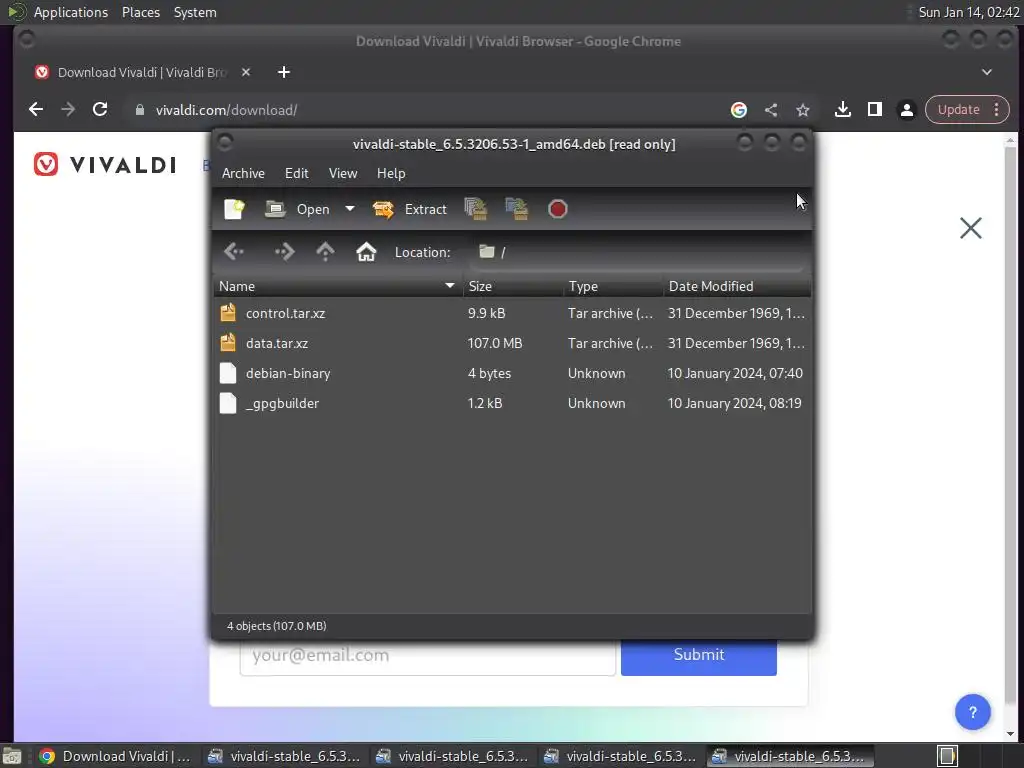The height and width of the screenshot is (768, 1024).
Task: Open a new Chrome tab
Action: click(x=283, y=72)
